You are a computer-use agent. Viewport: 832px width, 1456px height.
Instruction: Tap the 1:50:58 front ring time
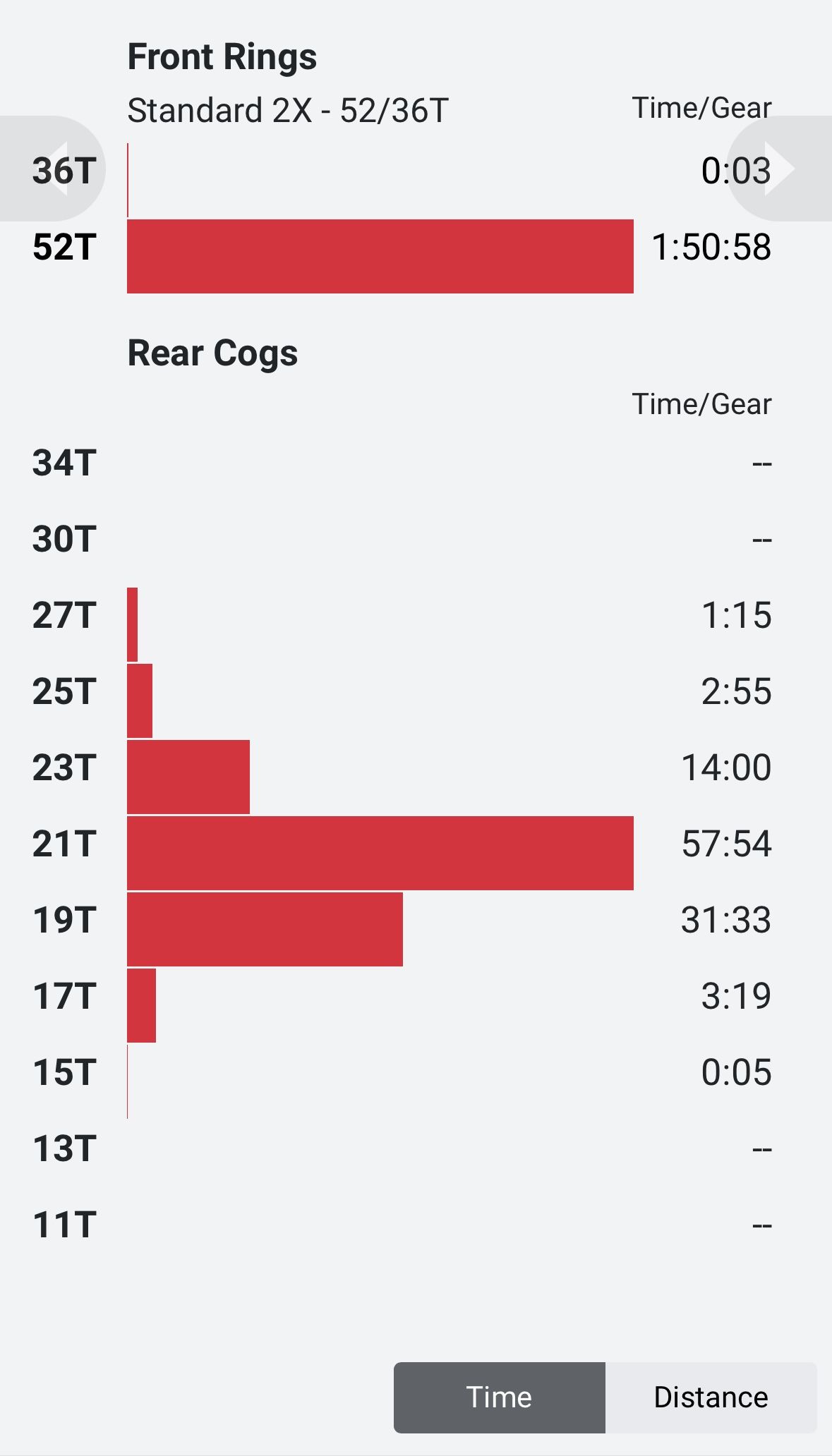[711, 247]
